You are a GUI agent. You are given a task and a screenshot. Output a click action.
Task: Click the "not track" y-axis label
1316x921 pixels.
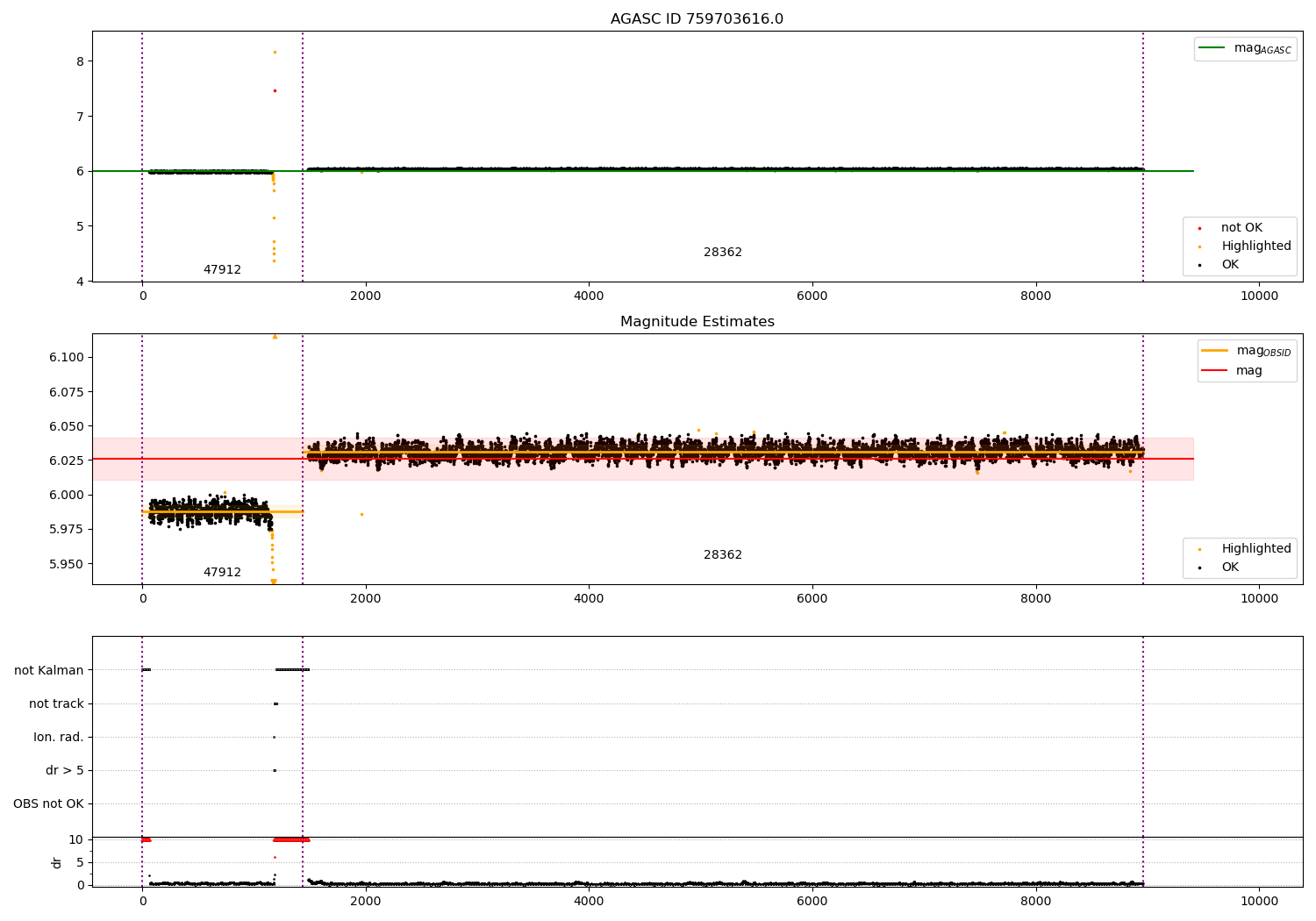pyautogui.click(x=56, y=703)
